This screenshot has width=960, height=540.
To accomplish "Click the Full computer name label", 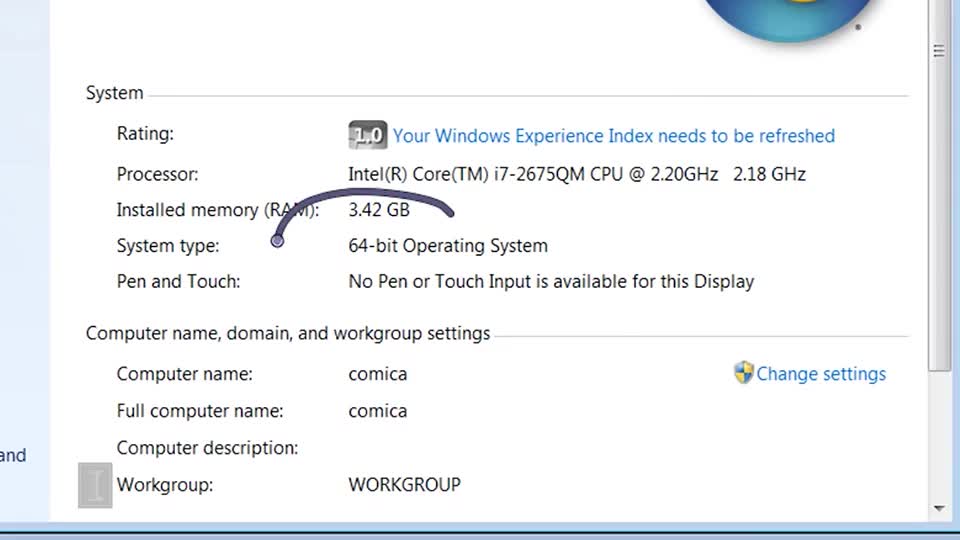I will 200,411.
